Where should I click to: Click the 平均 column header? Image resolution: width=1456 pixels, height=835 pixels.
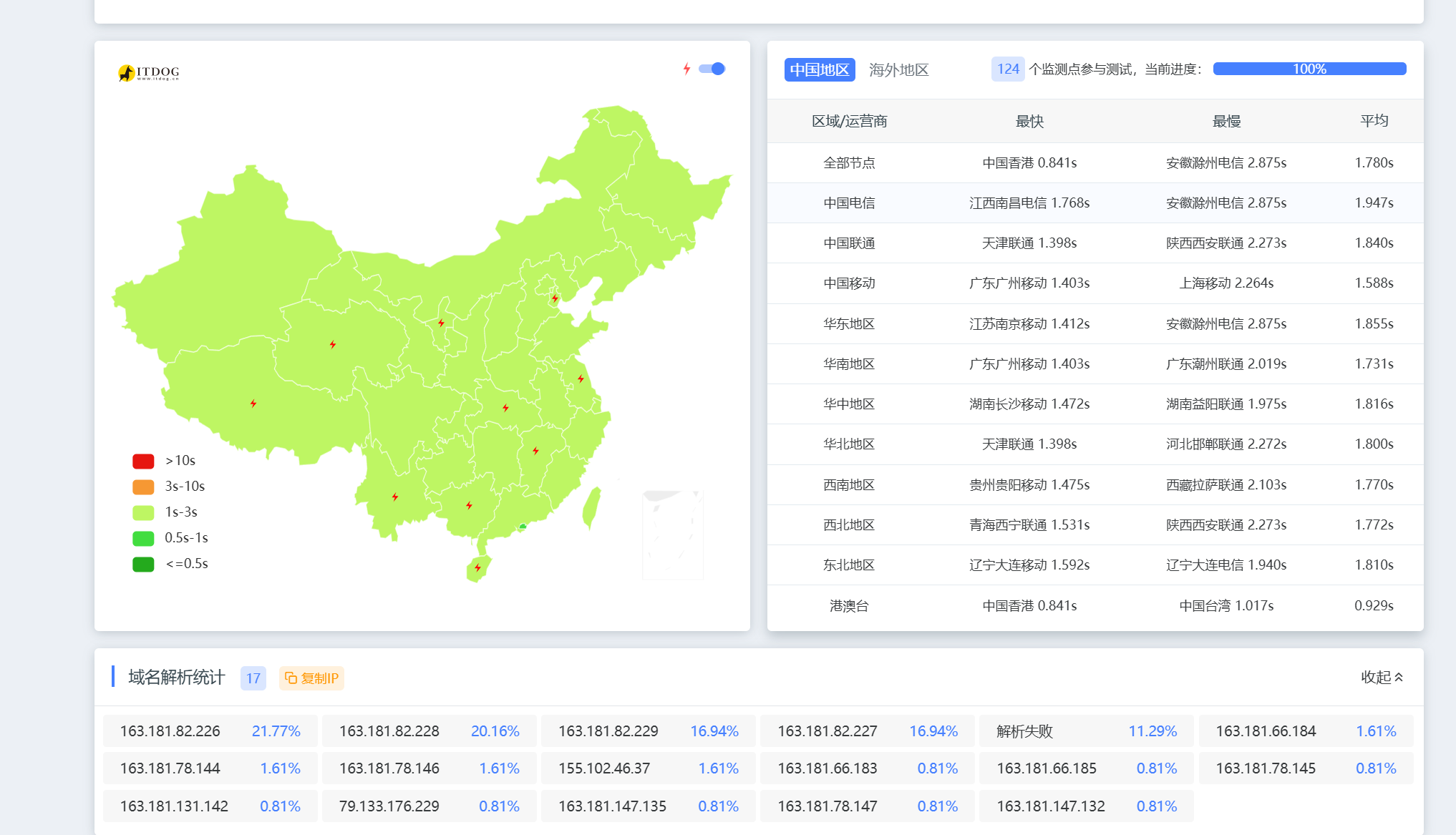(1374, 121)
